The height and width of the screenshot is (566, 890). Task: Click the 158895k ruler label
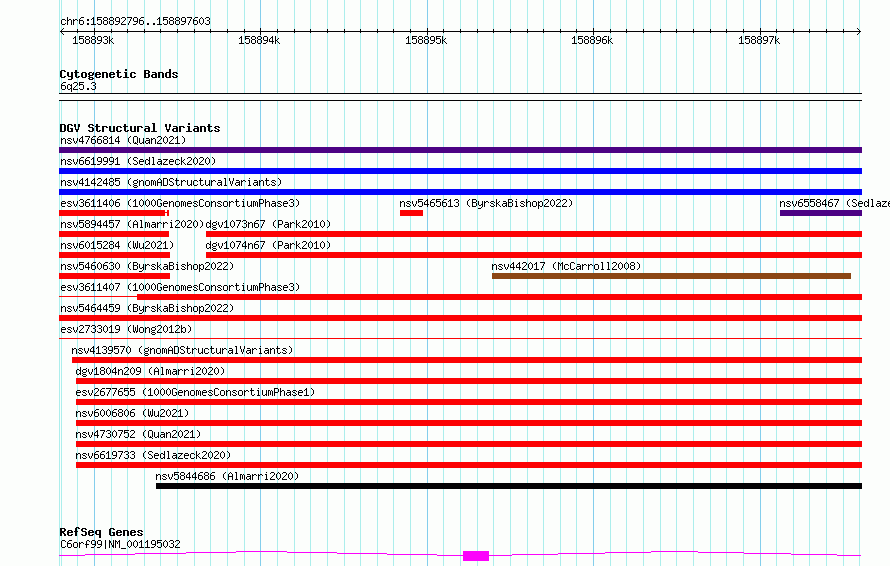click(426, 40)
